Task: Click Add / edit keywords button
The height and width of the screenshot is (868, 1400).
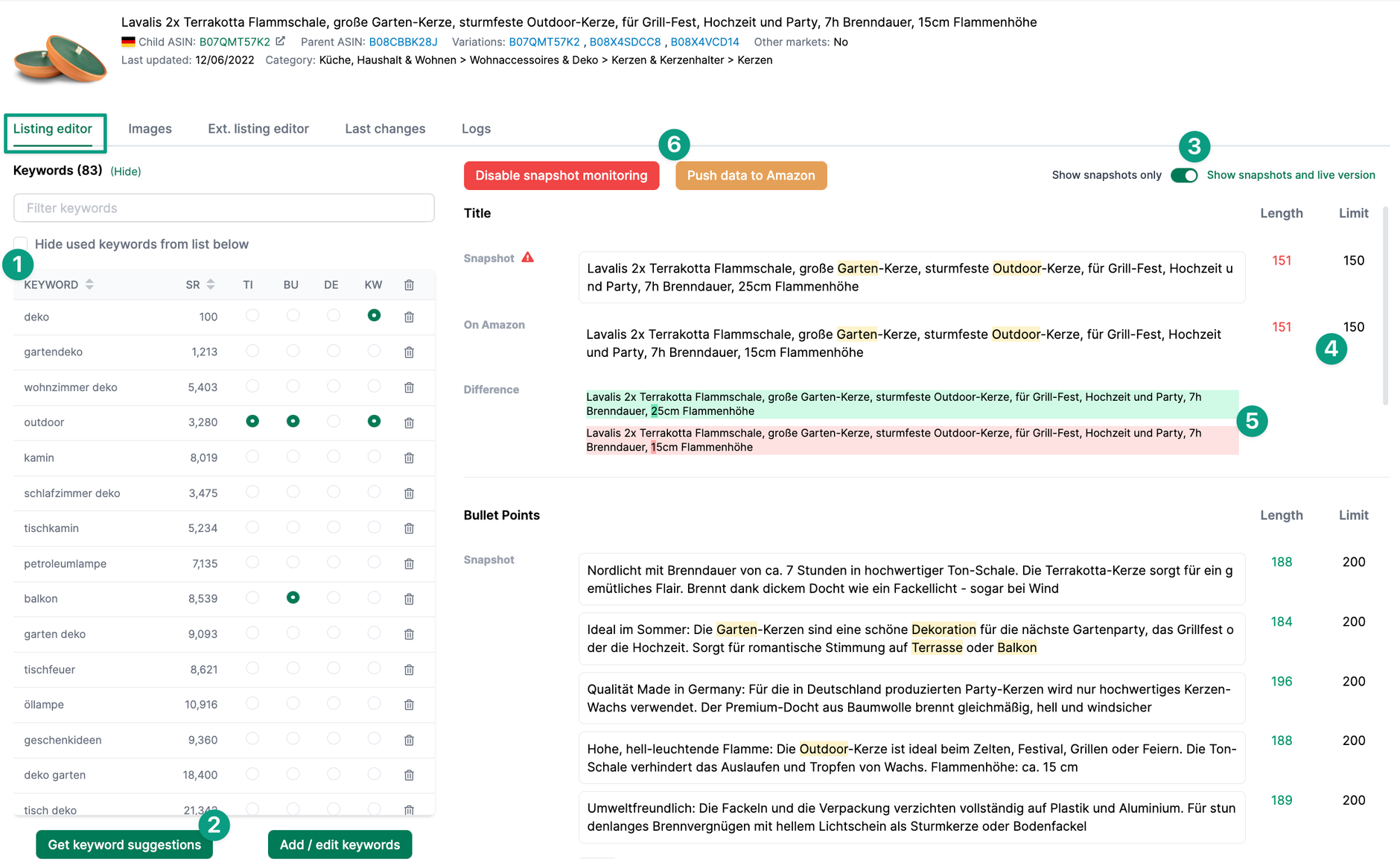Action: (x=340, y=845)
